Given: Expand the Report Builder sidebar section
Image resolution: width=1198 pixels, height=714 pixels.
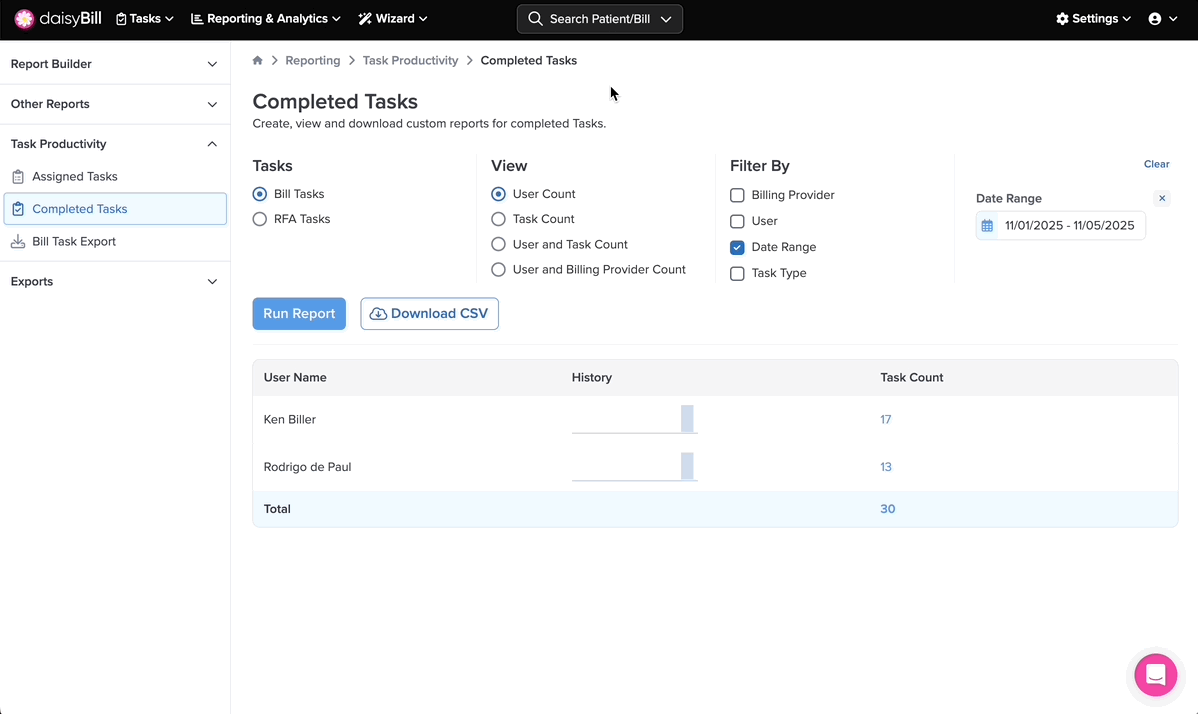Looking at the screenshot, I should pos(115,64).
